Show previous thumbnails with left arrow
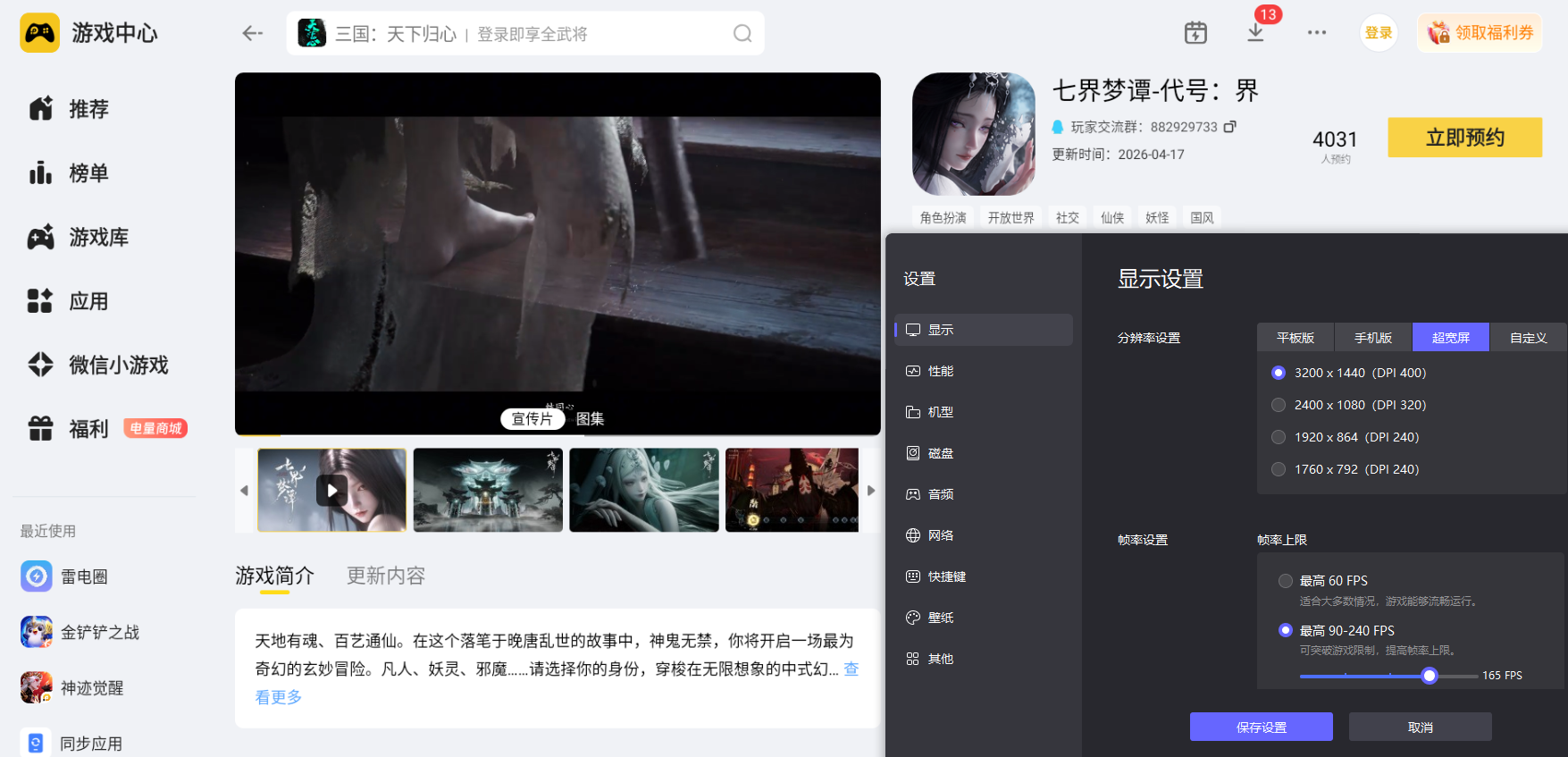1568x757 pixels. pyautogui.click(x=244, y=490)
